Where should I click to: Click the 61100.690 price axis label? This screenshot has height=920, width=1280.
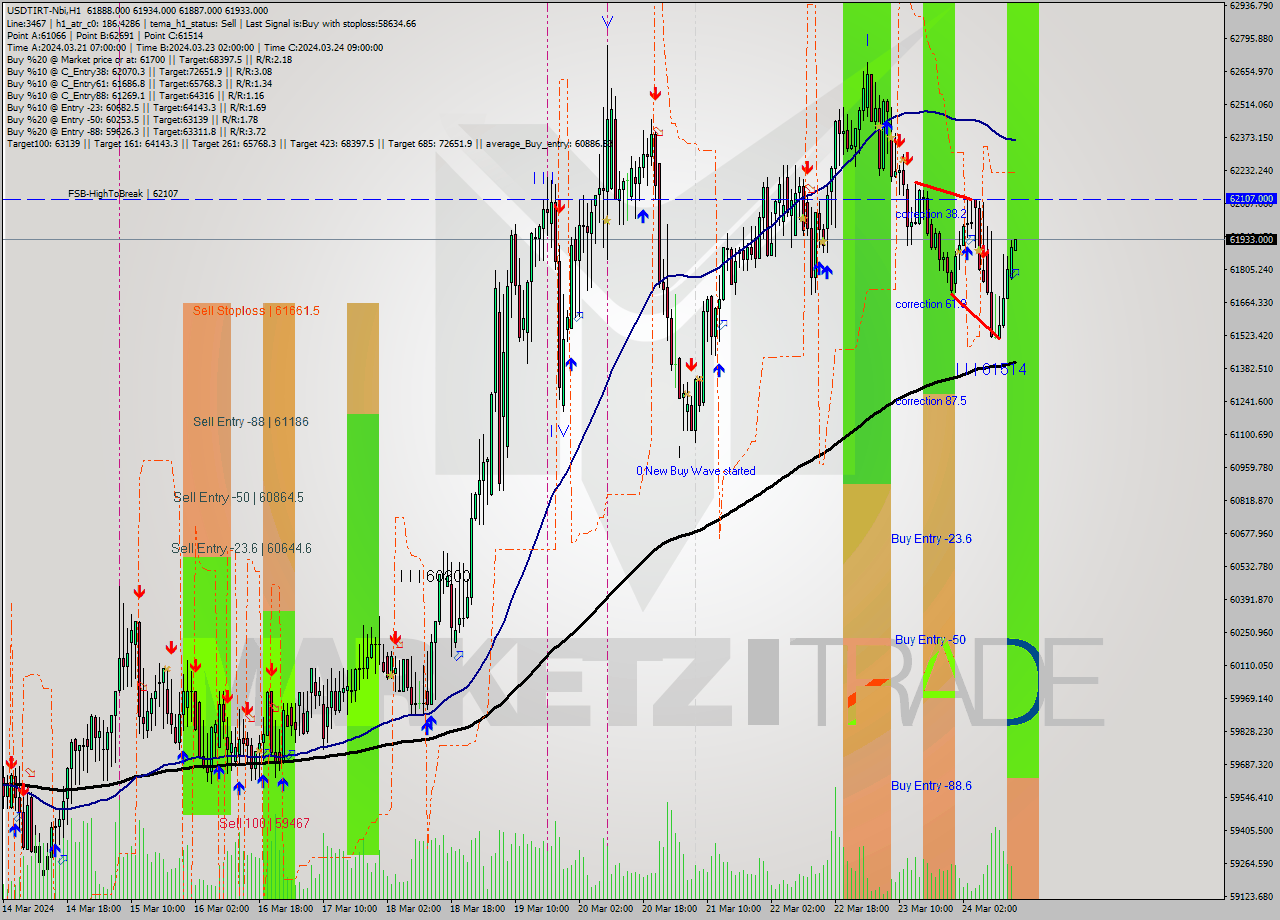coord(1250,434)
